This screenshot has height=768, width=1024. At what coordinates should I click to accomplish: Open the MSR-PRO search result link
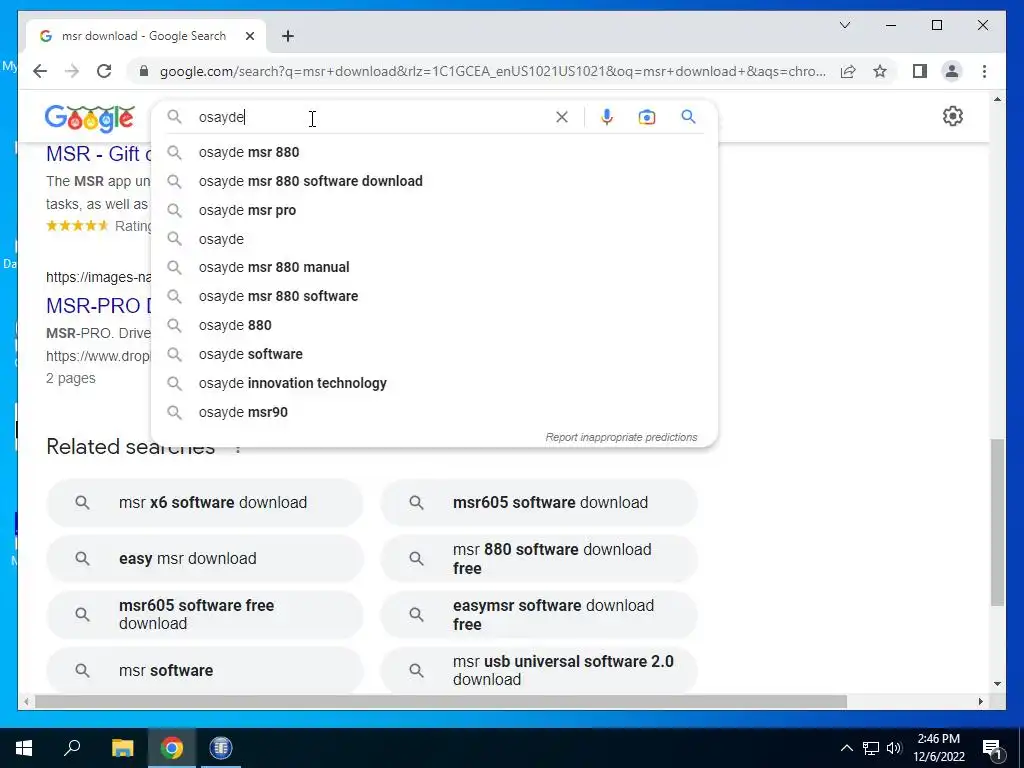tap(98, 306)
